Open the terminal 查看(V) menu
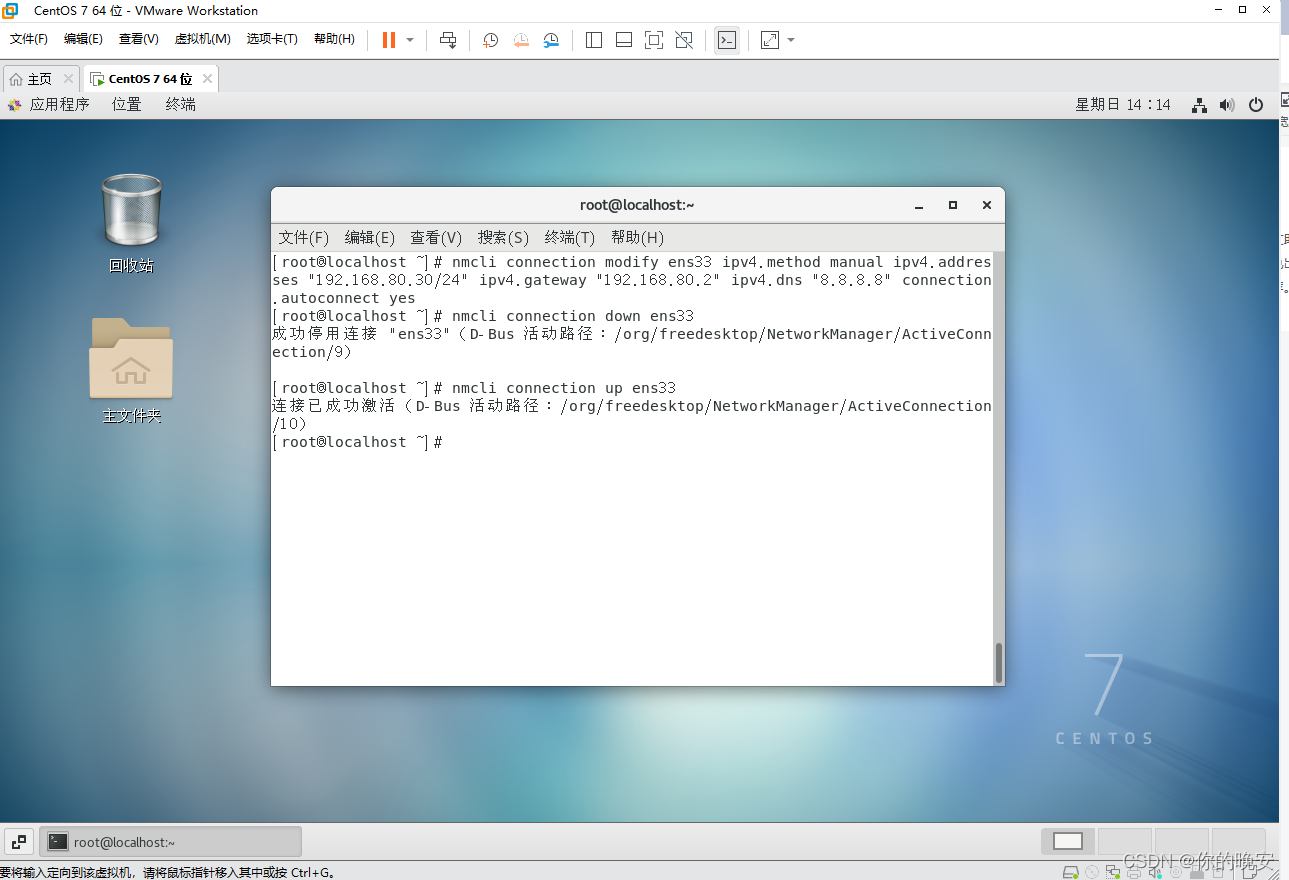 [436, 237]
